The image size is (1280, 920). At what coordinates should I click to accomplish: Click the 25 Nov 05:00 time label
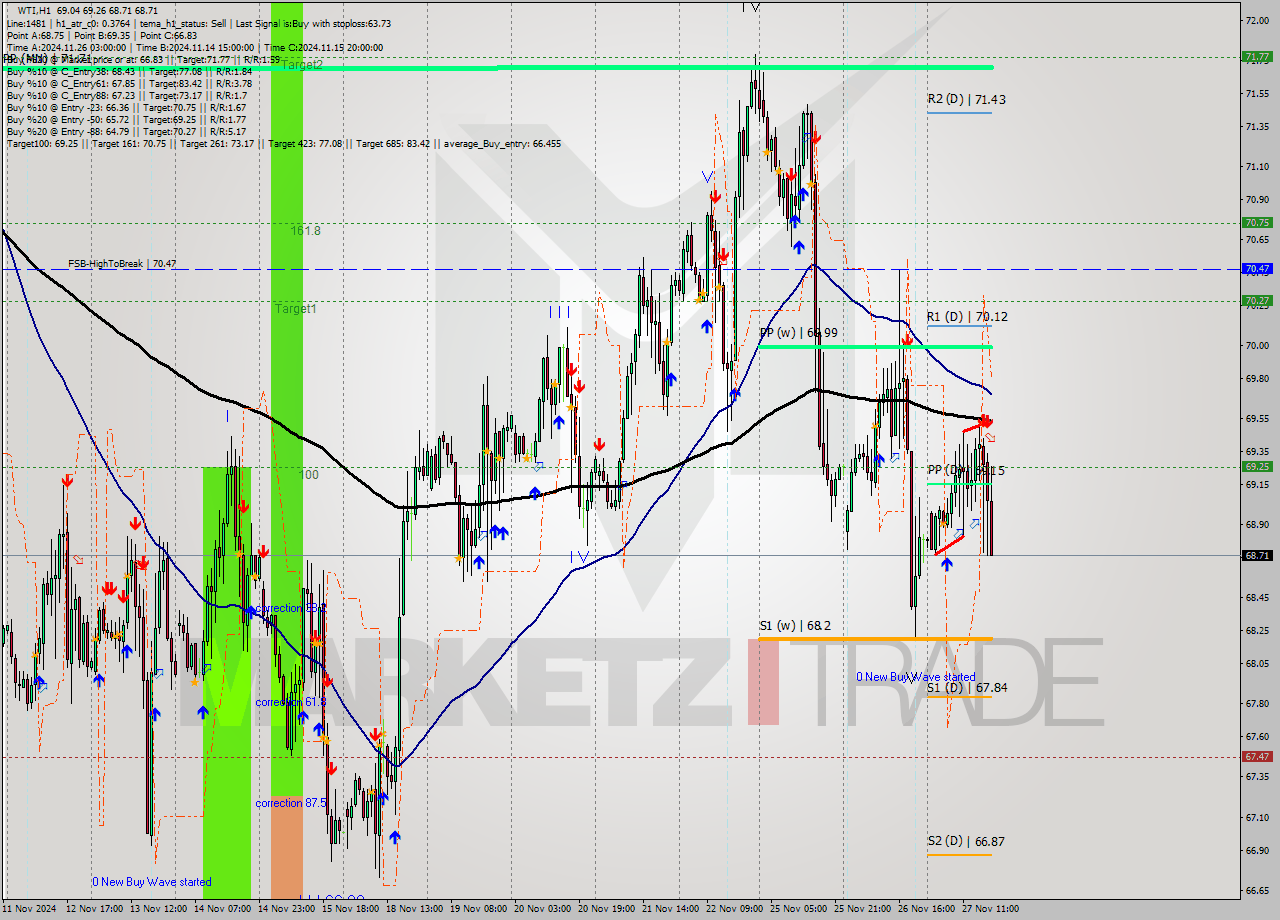click(800, 909)
